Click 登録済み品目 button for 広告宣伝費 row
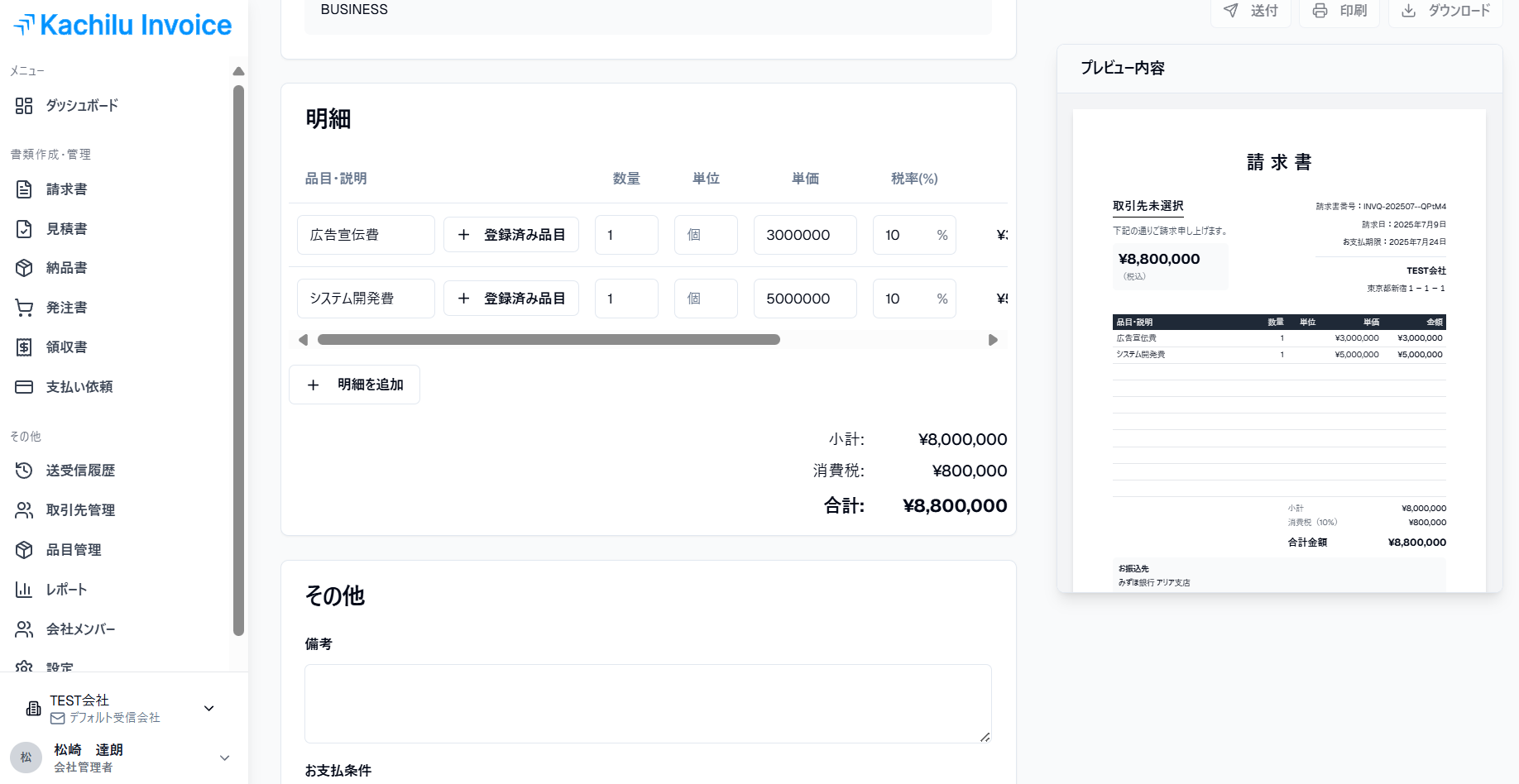Screen dimensions: 1519x784 [511, 235]
